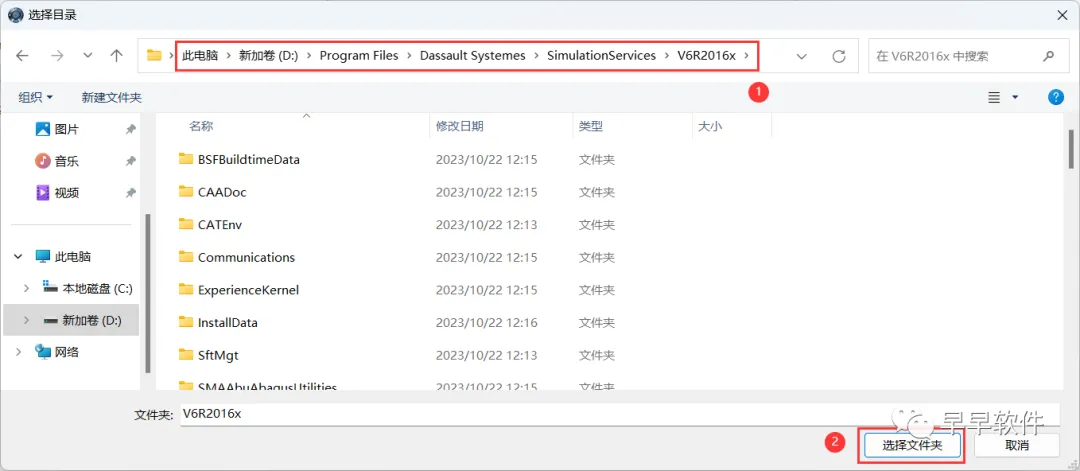Screen dimensions: 1080x471
Task: Unpin 图片 using its pin icon
Action: pos(130,129)
